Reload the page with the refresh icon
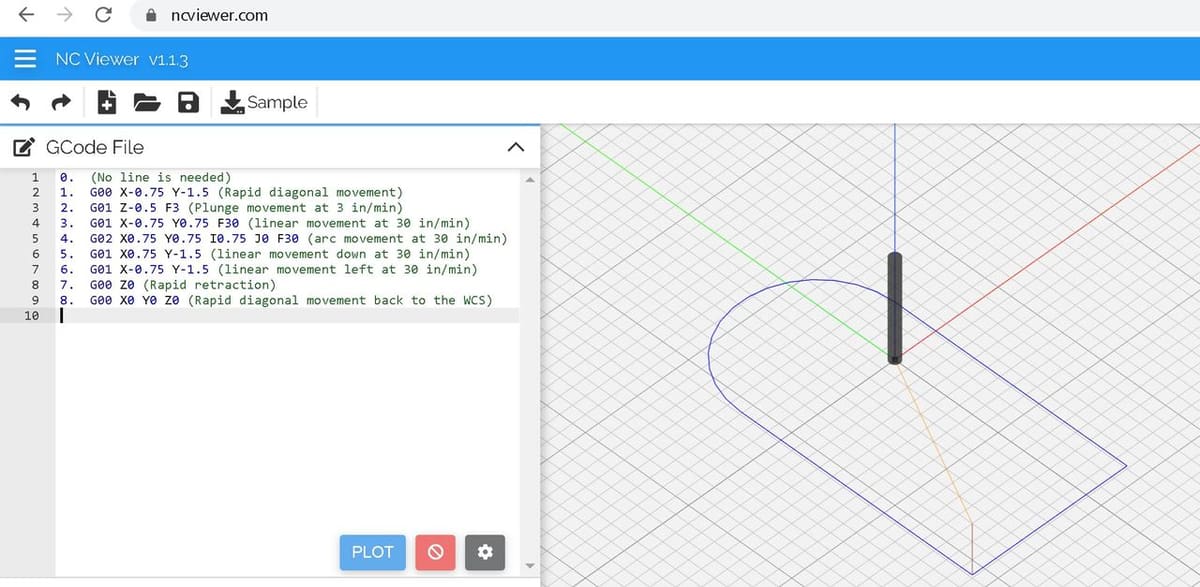Image resolution: width=1200 pixels, height=587 pixels. [103, 16]
